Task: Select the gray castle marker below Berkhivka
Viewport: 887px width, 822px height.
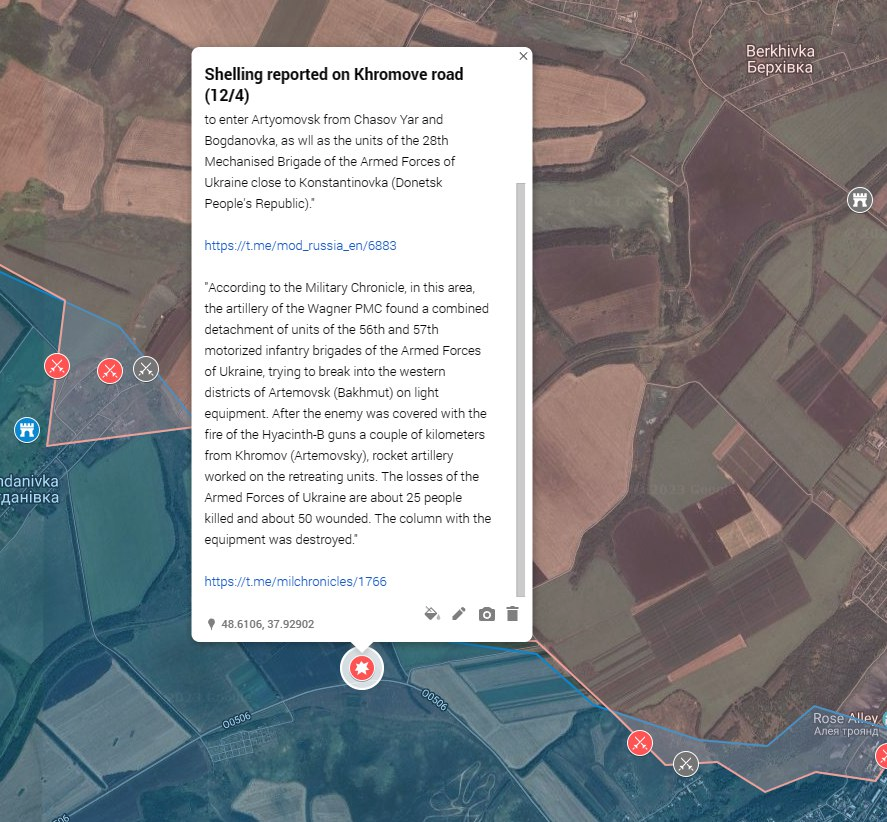Action: 859,199
